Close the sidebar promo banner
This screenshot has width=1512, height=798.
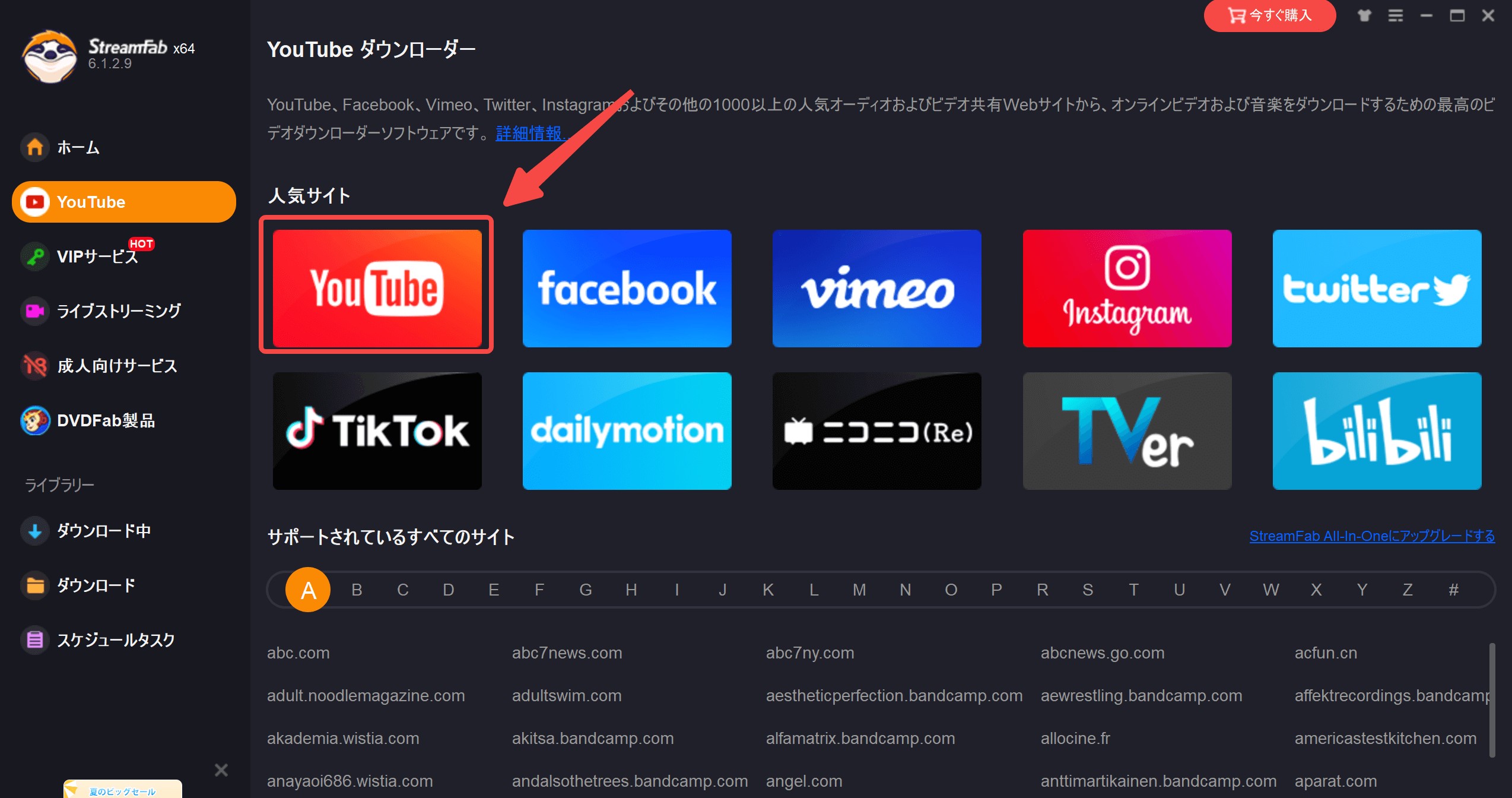point(221,770)
